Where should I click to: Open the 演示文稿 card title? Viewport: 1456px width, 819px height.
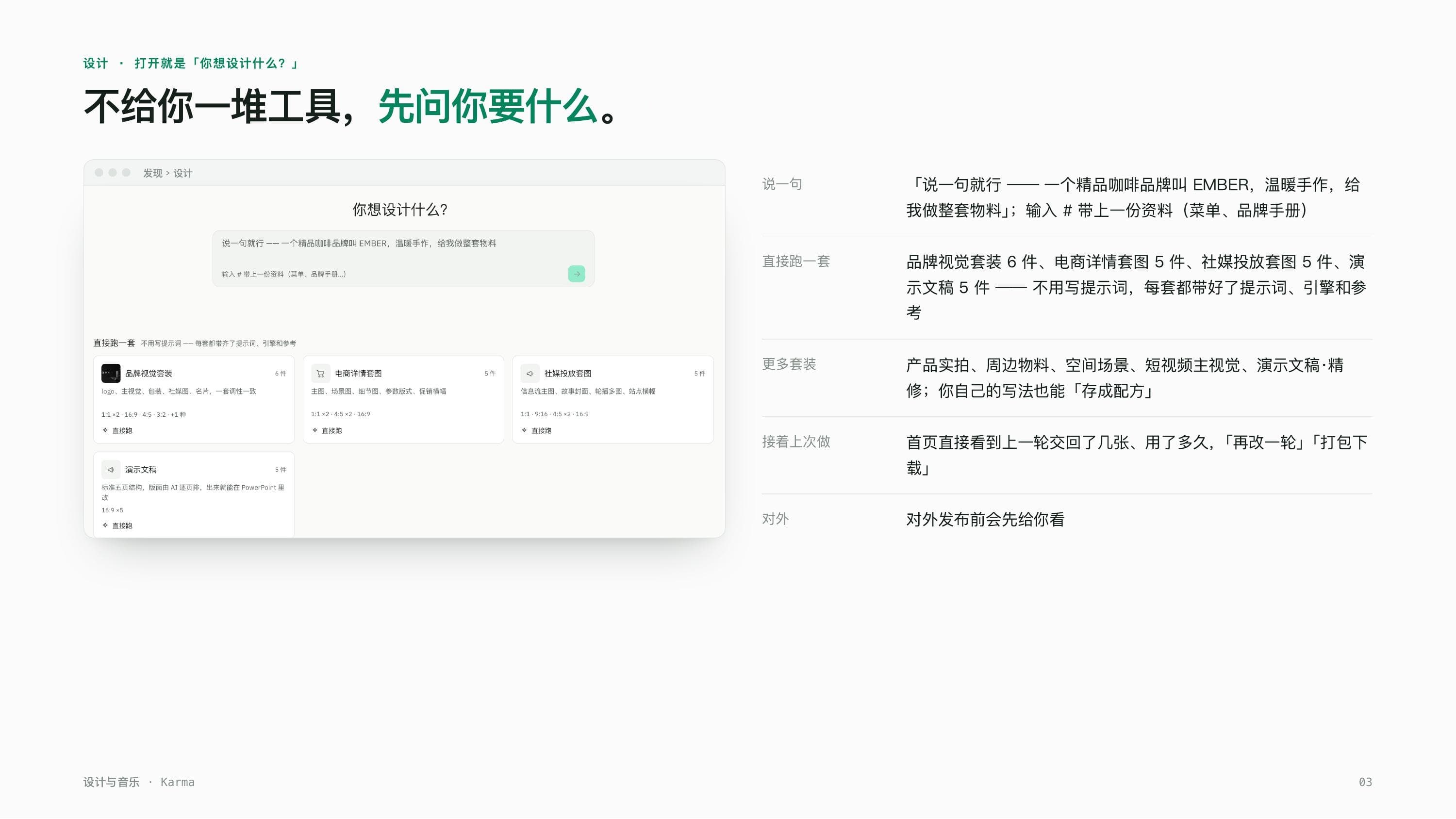[x=141, y=469]
